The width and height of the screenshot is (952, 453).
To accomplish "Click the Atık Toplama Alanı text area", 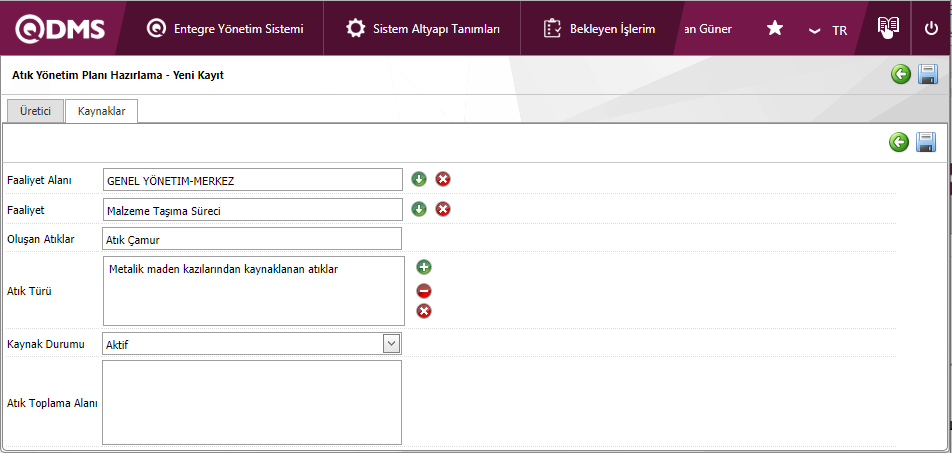I will pyautogui.click(x=252, y=403).
